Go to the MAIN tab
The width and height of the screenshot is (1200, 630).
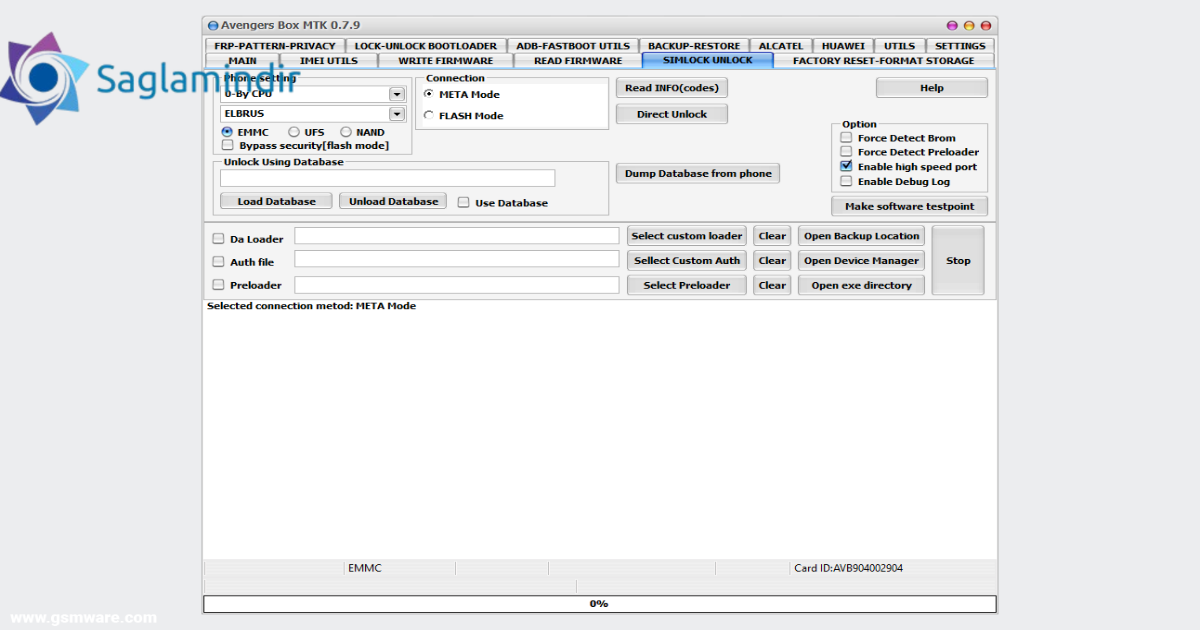242,61
